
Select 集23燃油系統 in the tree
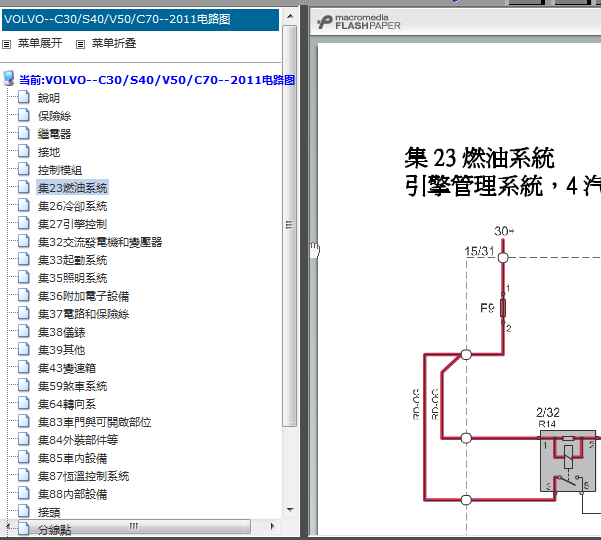[72, 187]
